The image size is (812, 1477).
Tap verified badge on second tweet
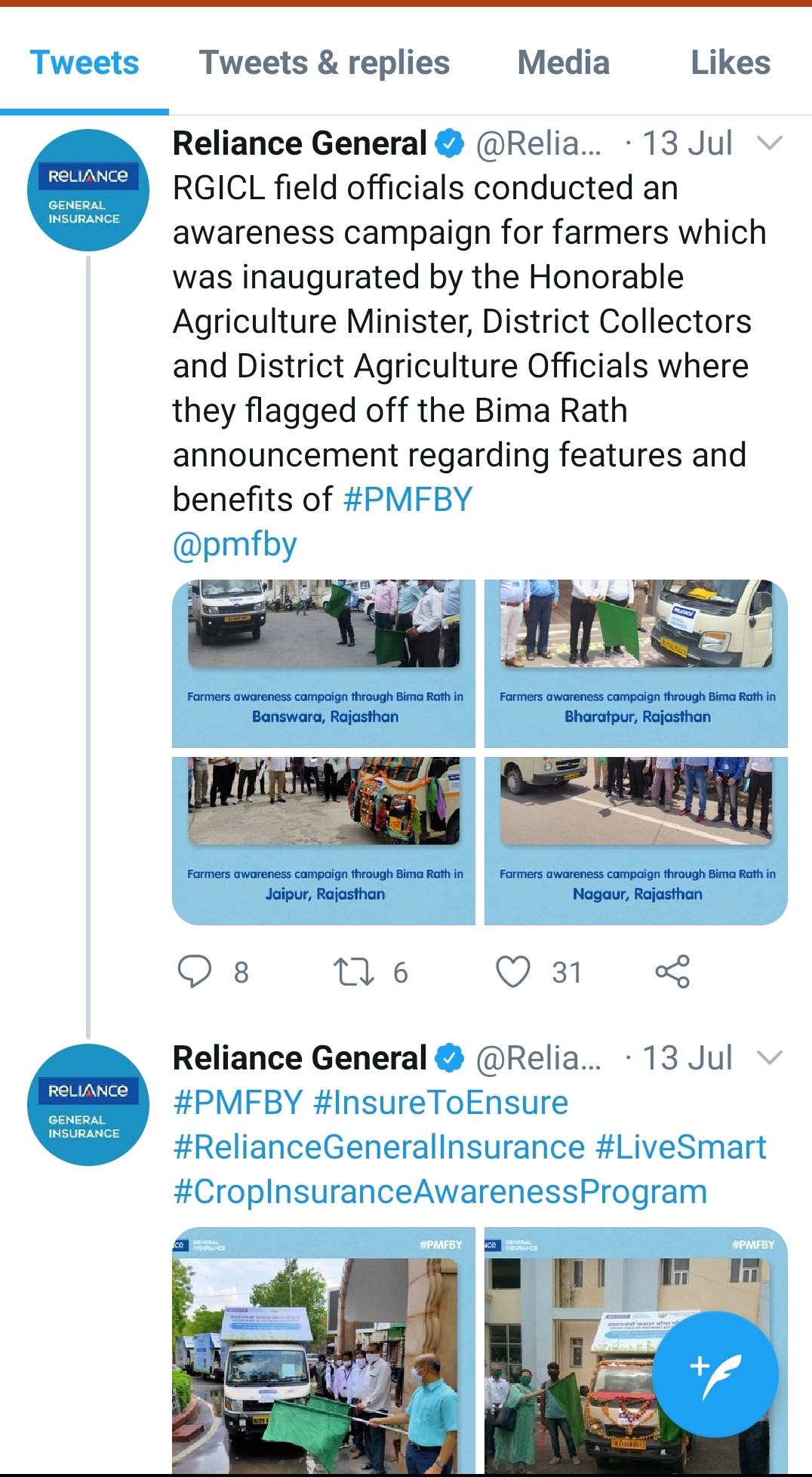tap(451, 1058)
